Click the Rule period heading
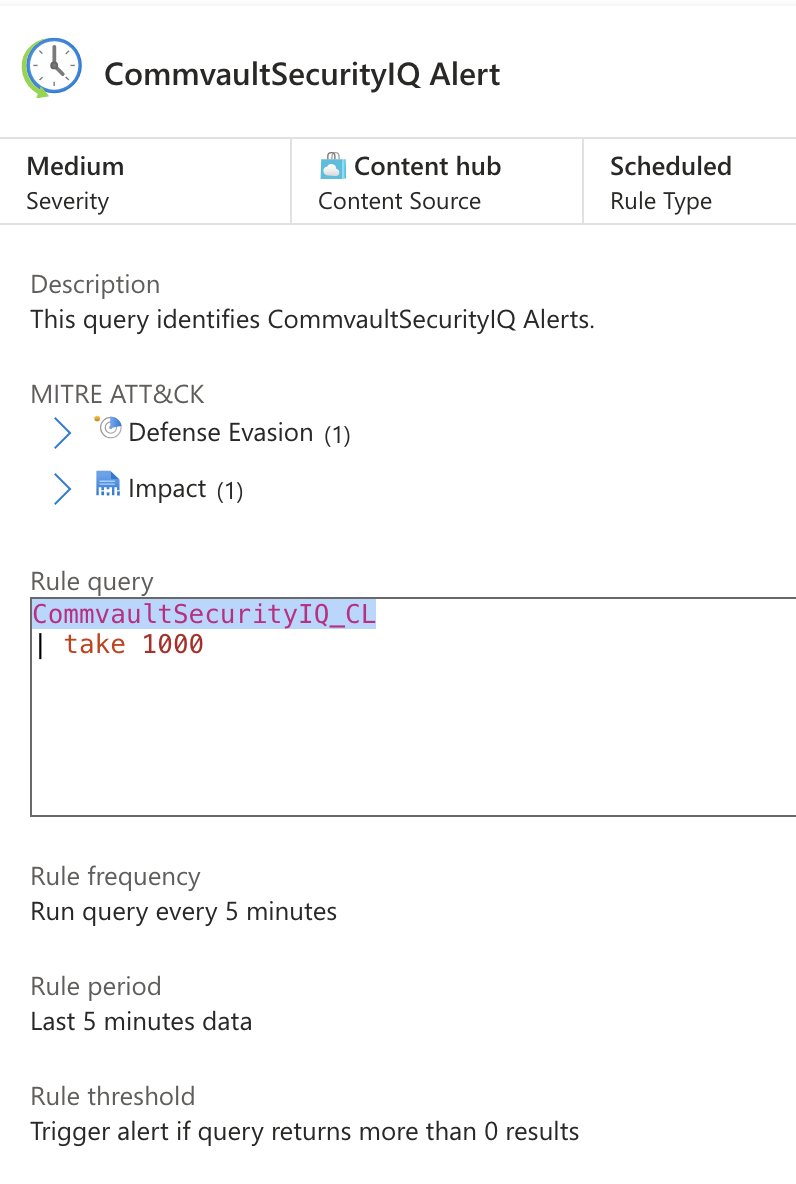Viewport: 796px width, 1184px height. click(x=96, y=987)
